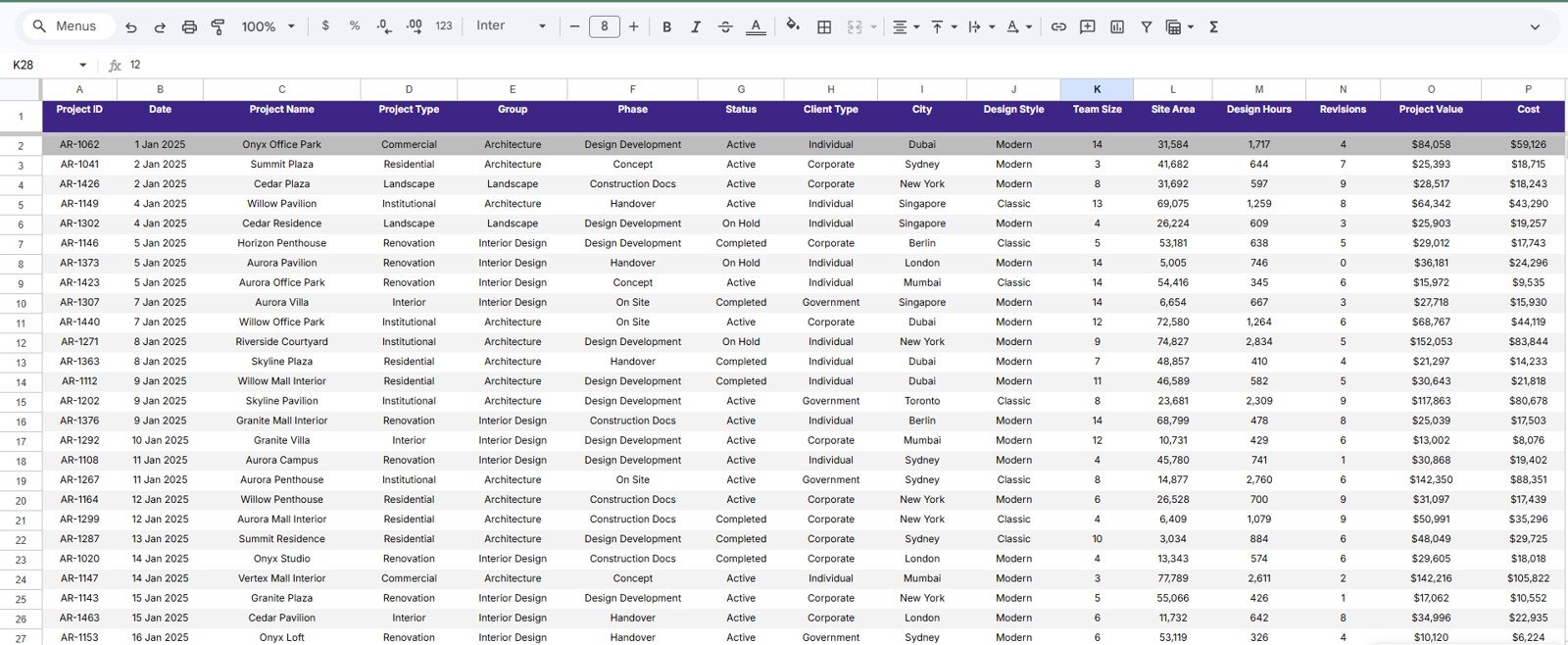The height and width of the screenshot is (645, 1568).
Task: Open the vertical align dropdown
Action: (x=943, y=27)
